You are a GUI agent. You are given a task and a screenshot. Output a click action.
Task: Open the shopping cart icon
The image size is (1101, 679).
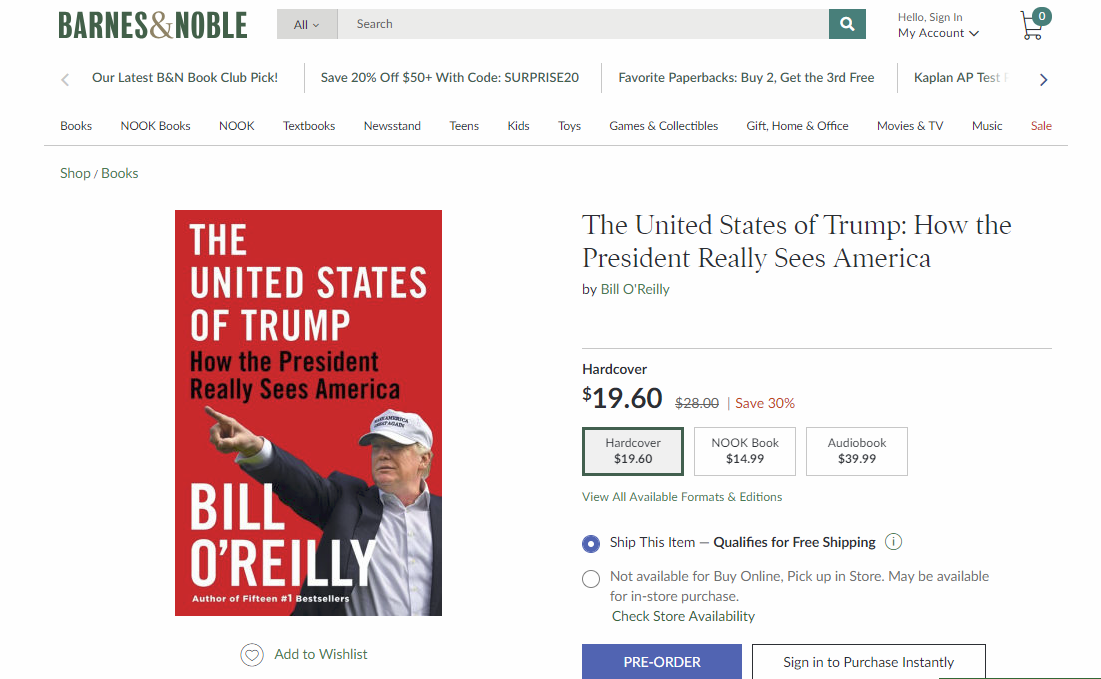coord(1033,26)
